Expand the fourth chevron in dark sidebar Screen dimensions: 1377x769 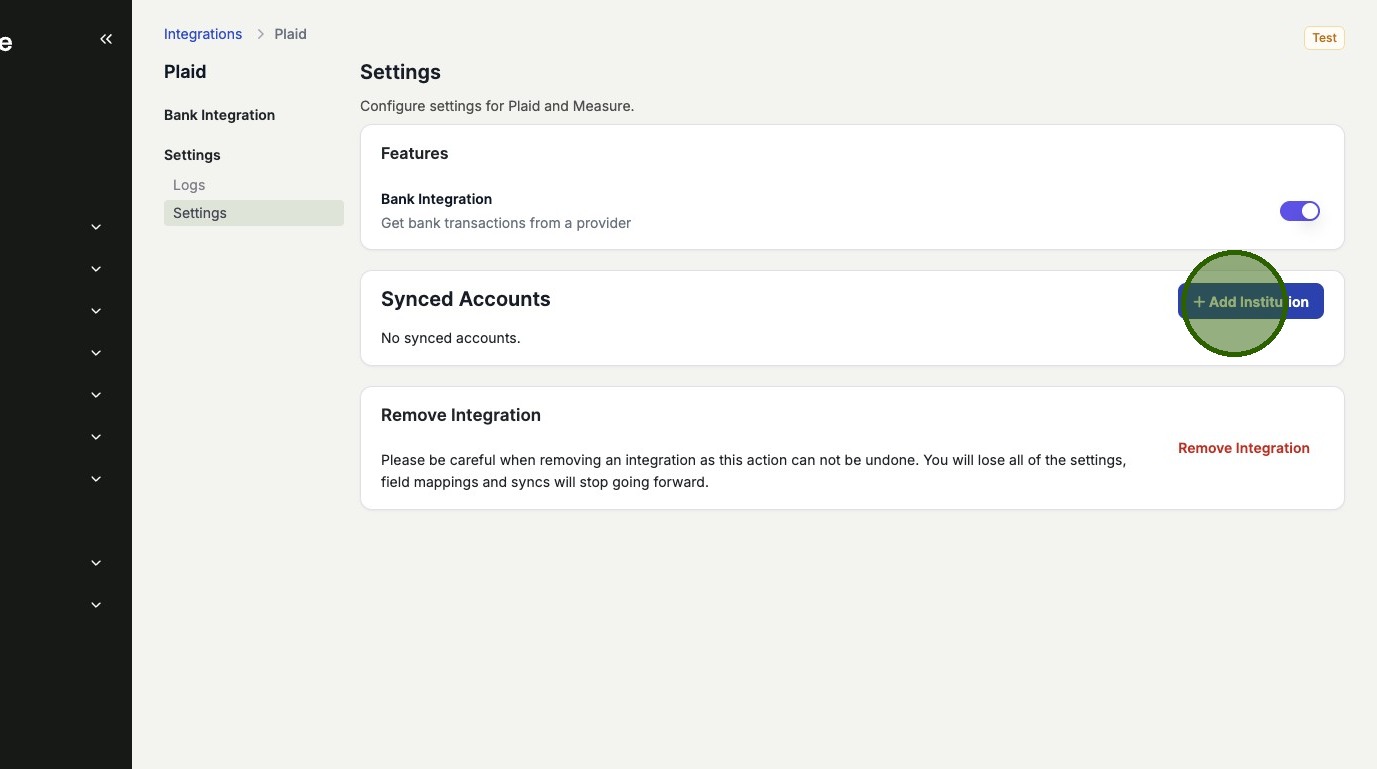coord(96,353)
